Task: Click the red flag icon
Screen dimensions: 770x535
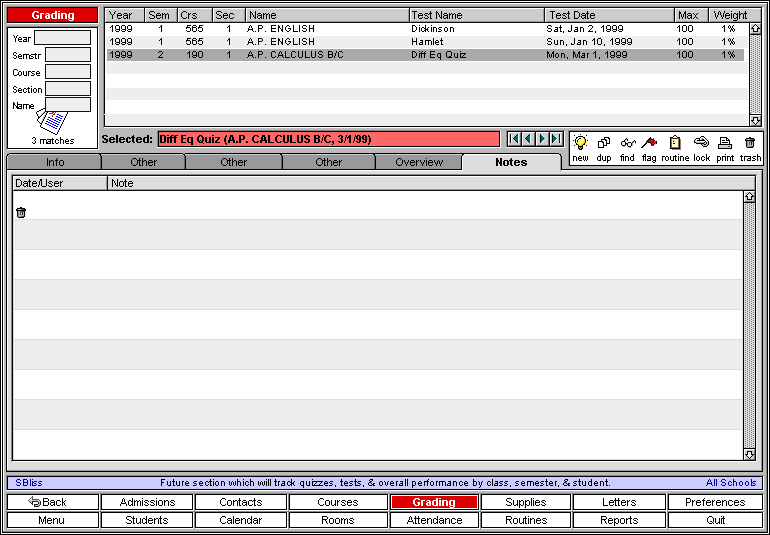Action: 649,142
